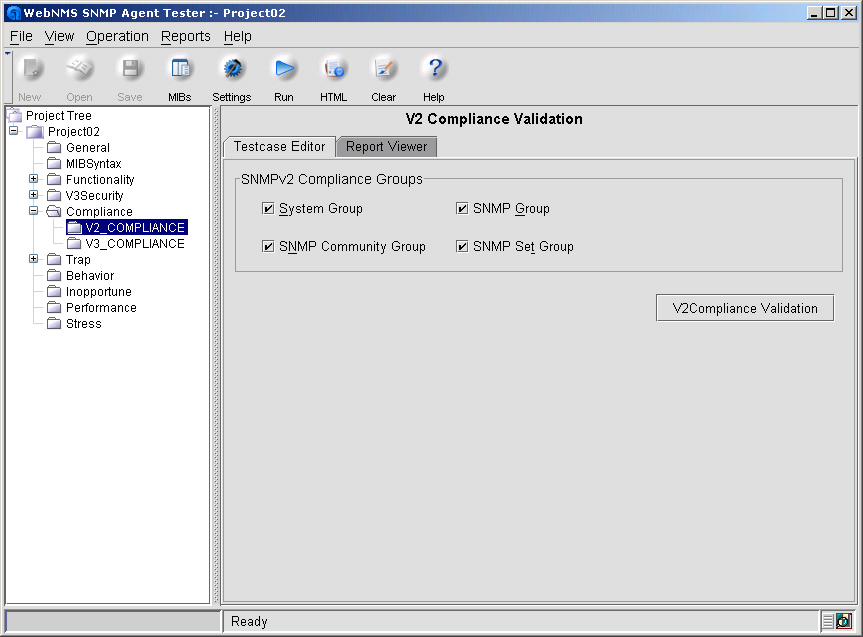Click the 'Project Tree' root label
This screenshot has width=863, height=637.
(59, 116)
